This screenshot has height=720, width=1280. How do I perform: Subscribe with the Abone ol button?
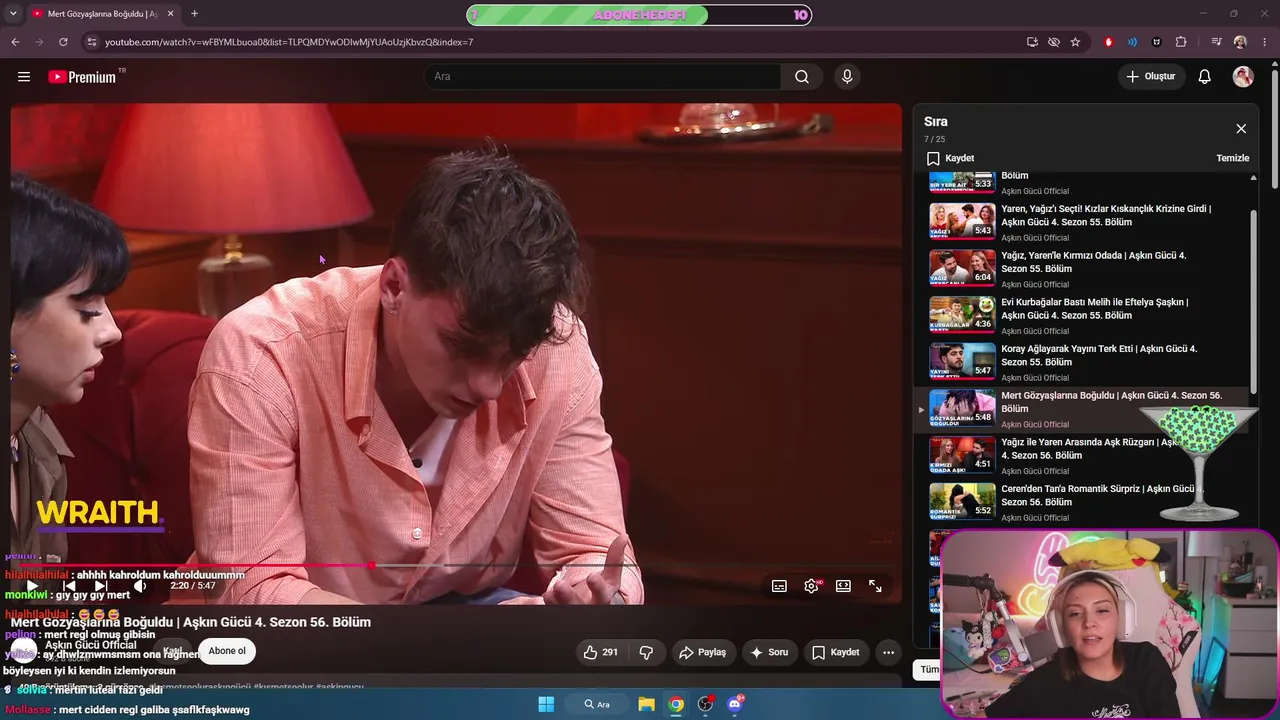point(227,651)
